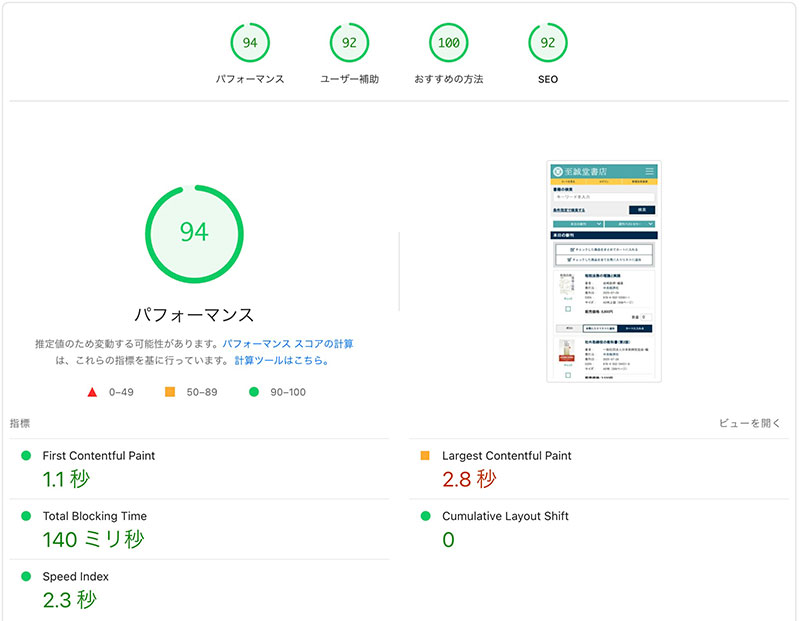
Task: Select the 100 best practices gauge
Action: click(448, 43)
